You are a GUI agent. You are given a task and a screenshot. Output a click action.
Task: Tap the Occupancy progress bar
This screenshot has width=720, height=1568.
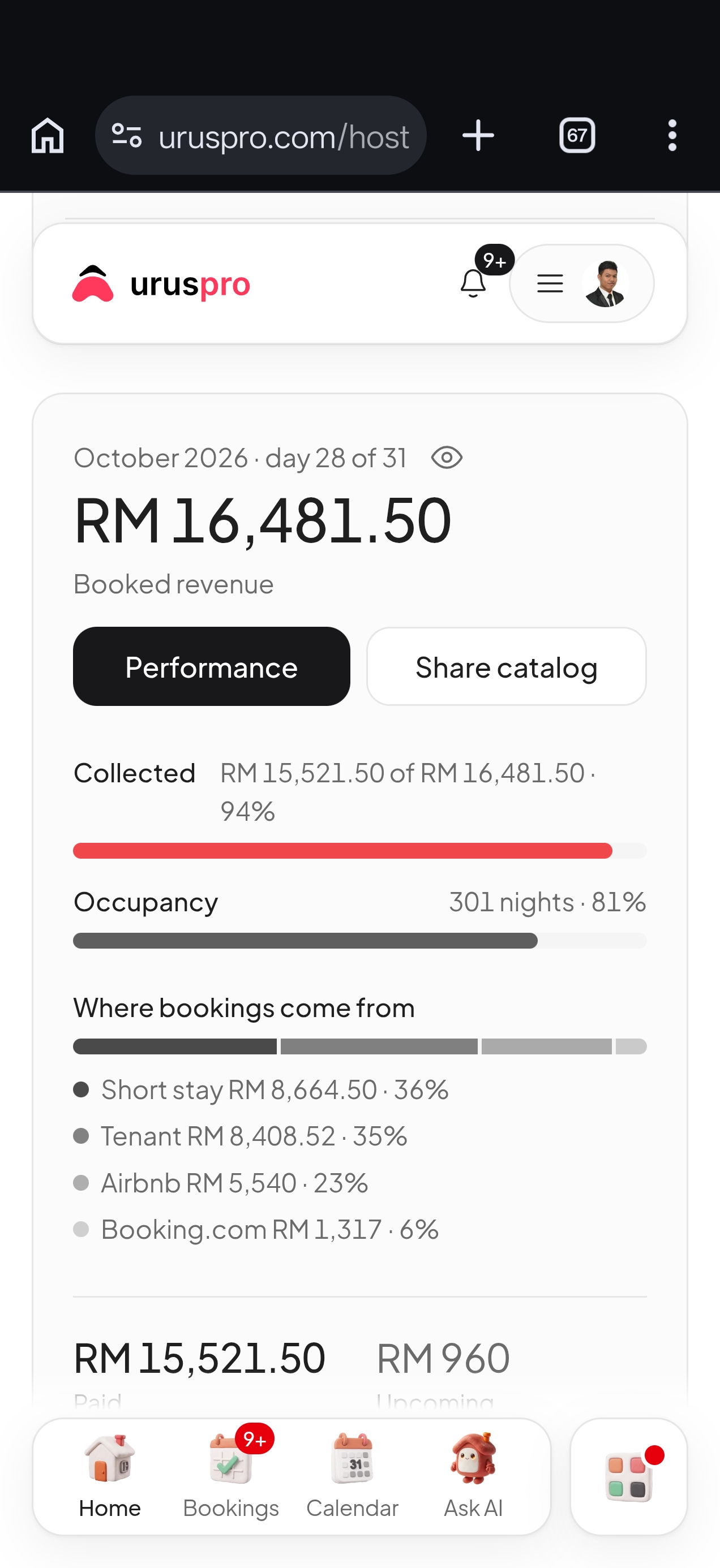coord(359,941)
